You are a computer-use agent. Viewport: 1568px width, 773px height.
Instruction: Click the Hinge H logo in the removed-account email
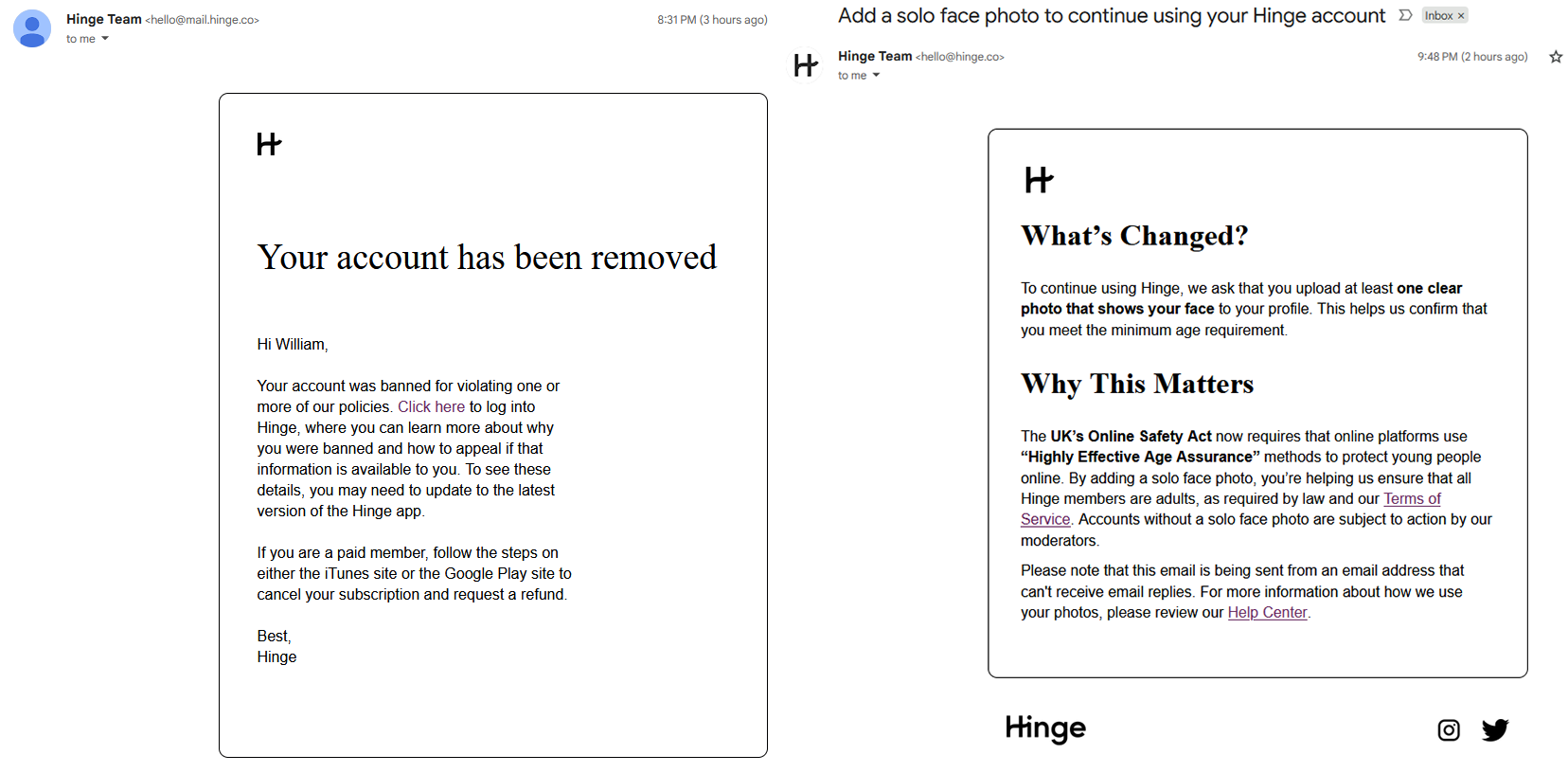pyautogui.click(x=269, y=144)
